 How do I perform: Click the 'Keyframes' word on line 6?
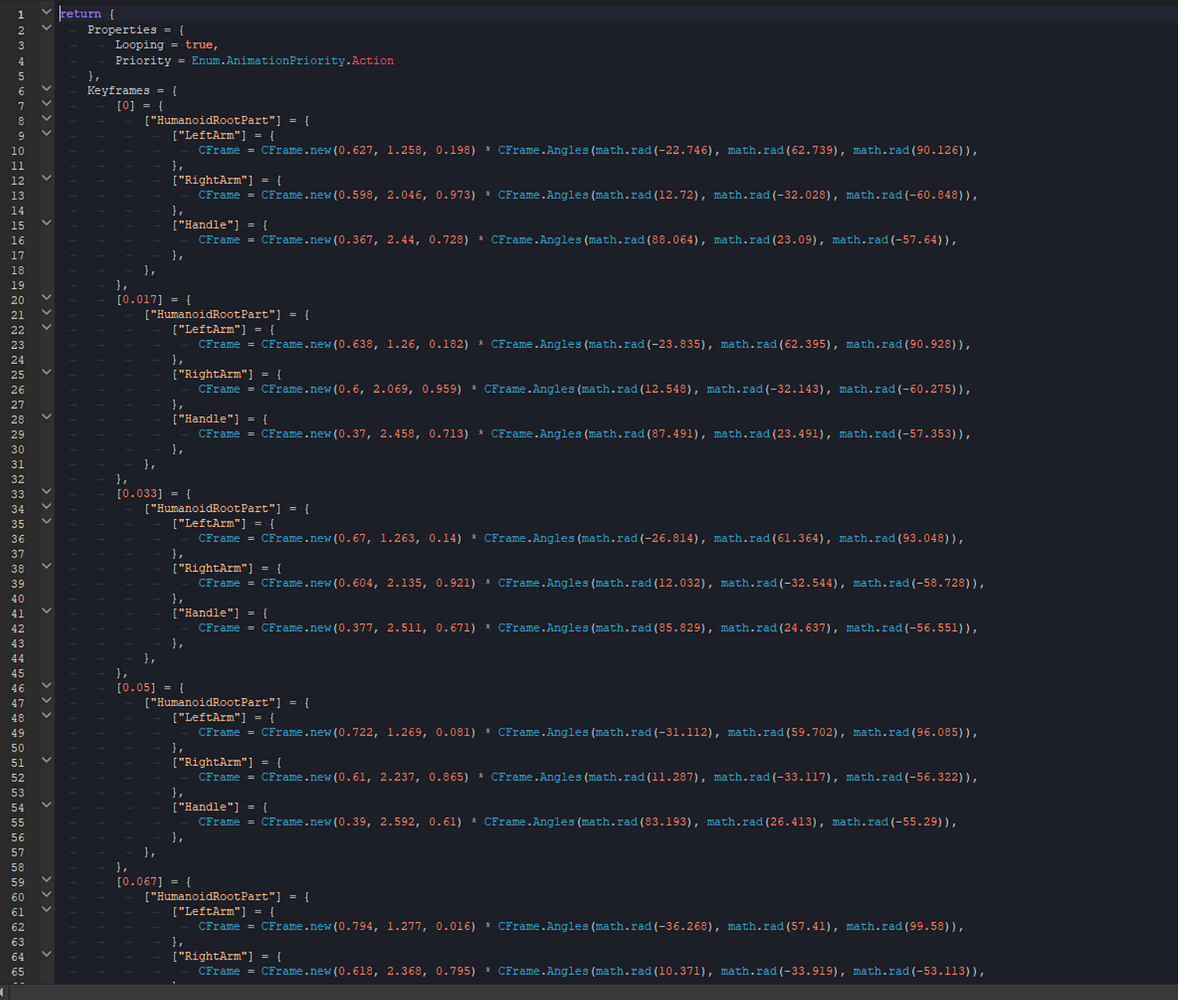[x=119, y=91]
